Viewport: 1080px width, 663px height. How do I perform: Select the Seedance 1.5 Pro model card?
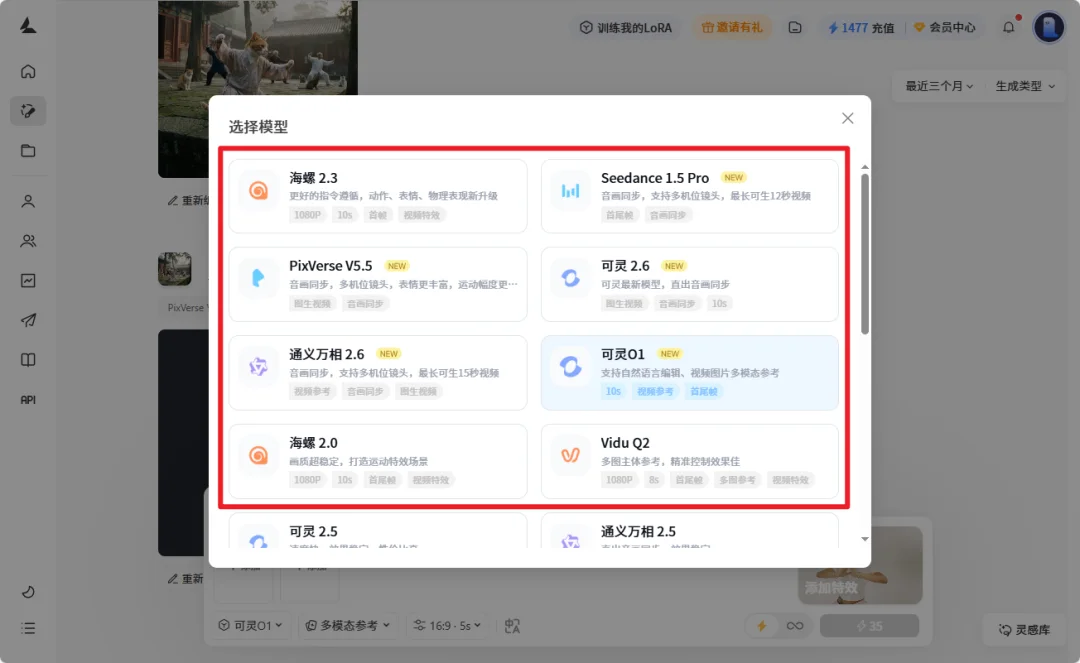(x=688, y=194)
